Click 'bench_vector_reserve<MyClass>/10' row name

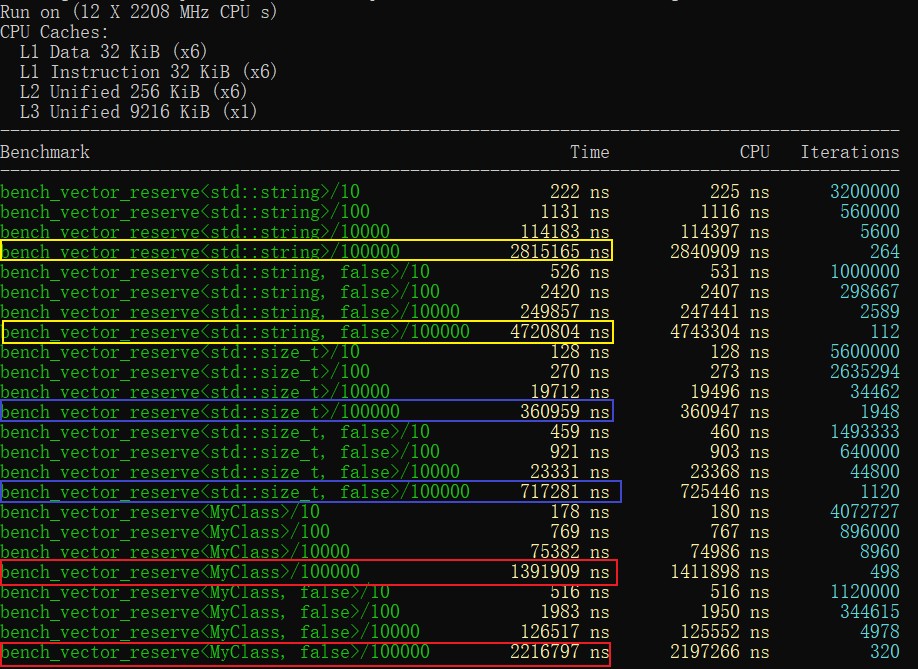coord(160,512)
